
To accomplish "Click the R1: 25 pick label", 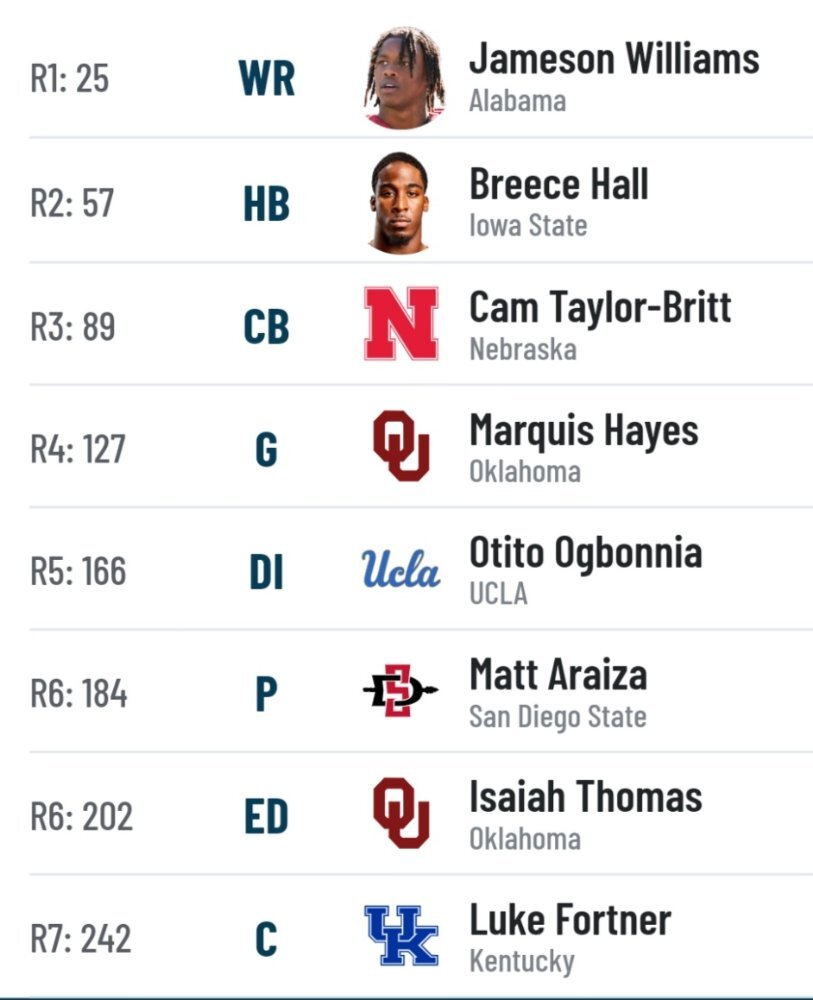I will (x=70, y=78).
